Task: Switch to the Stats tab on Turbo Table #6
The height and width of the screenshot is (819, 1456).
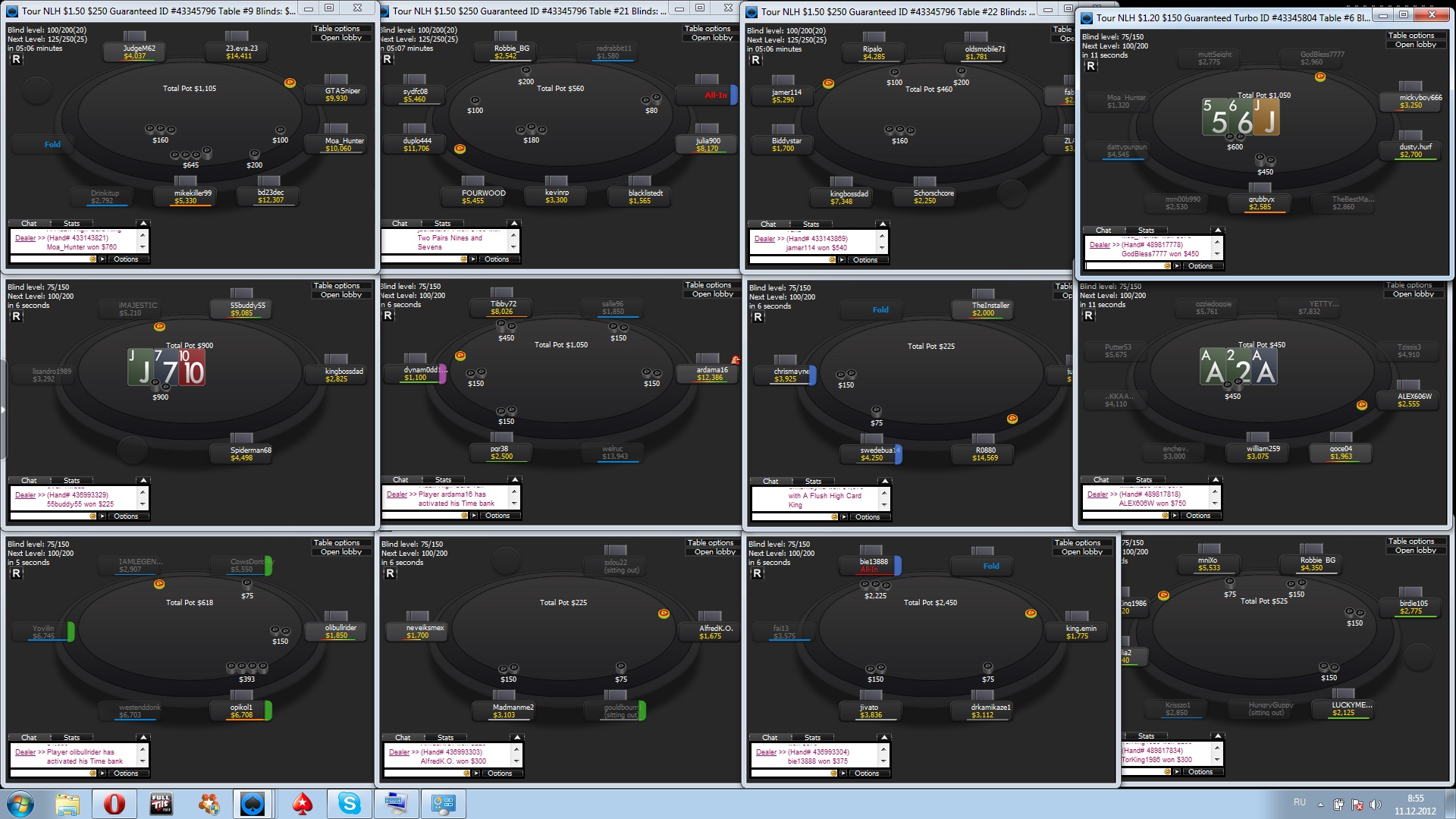Action: click(1147, 231)
